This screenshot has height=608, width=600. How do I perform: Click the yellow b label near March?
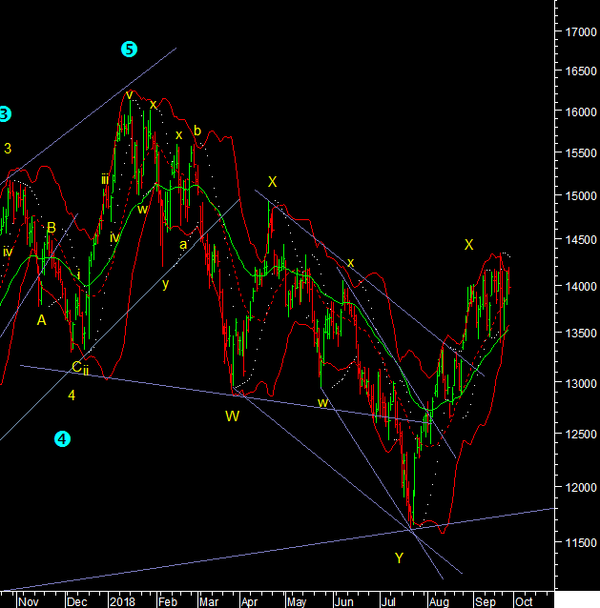(x=197, y=130)
